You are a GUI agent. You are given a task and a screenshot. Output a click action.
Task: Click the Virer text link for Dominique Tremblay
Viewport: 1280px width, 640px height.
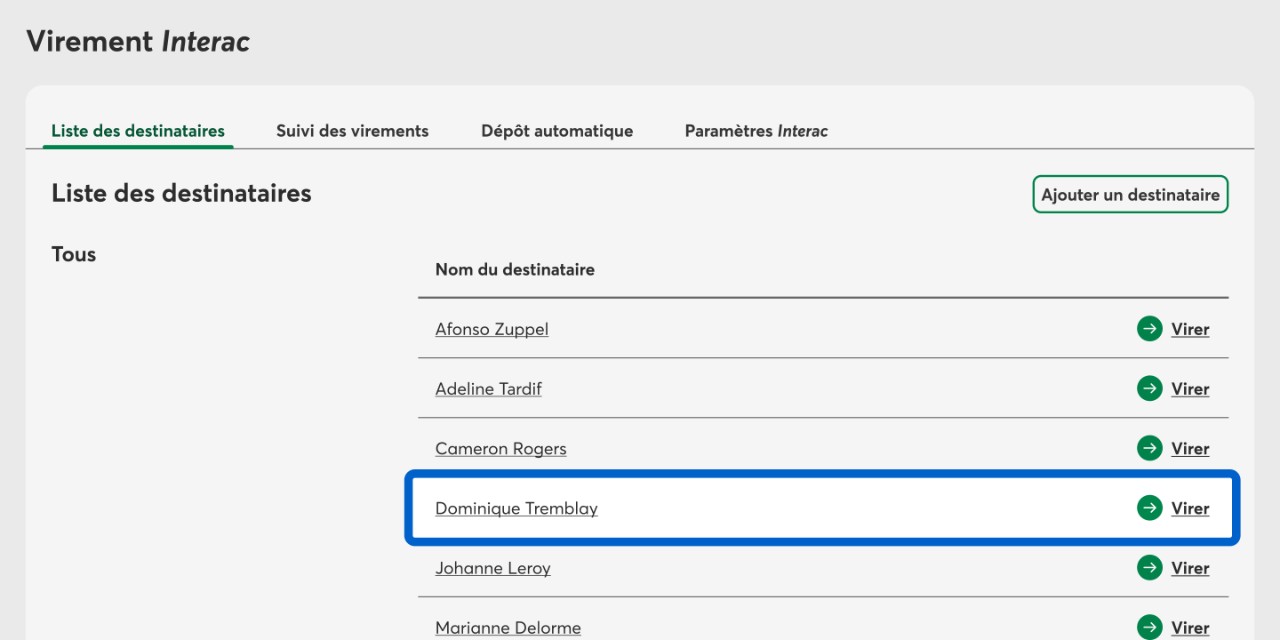pyautogui.click(x=1190, y=509)
